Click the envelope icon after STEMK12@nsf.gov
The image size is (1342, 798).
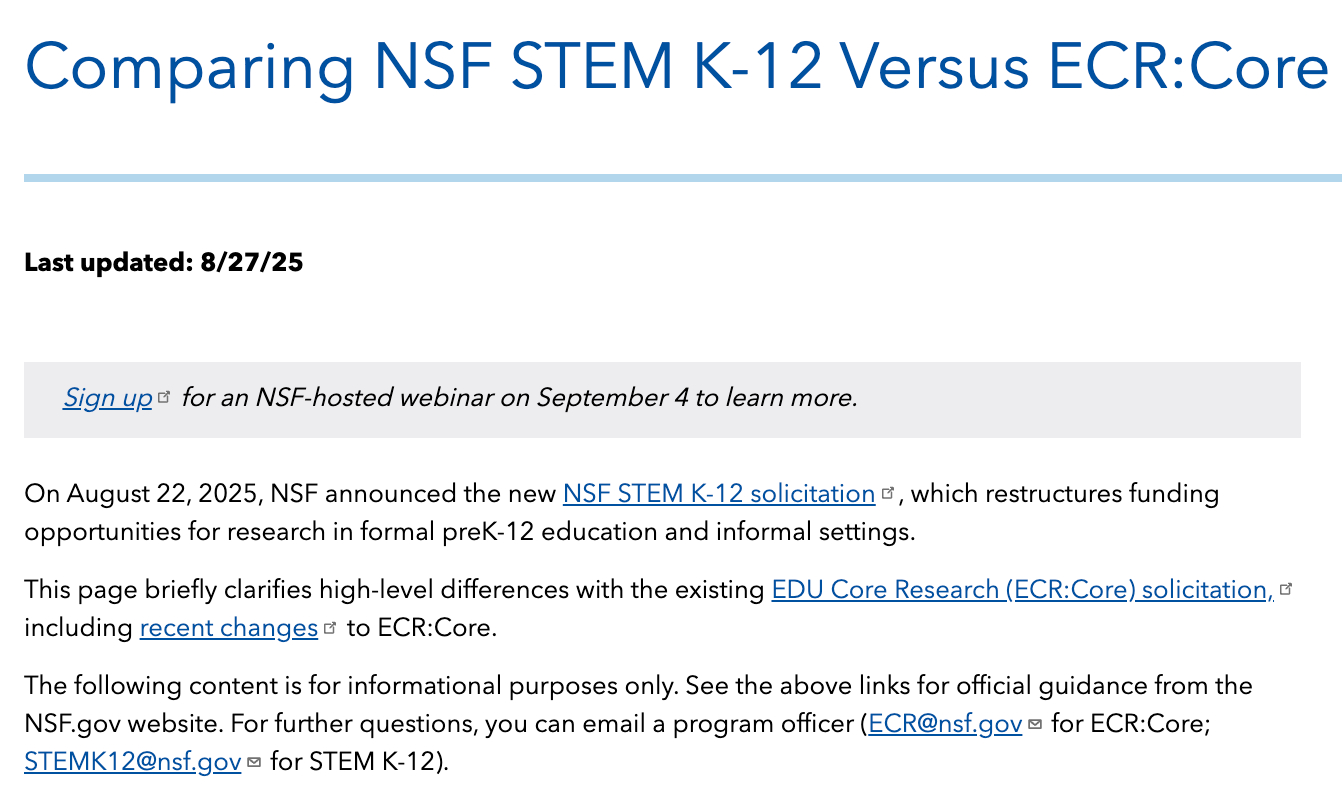[254, 762]
